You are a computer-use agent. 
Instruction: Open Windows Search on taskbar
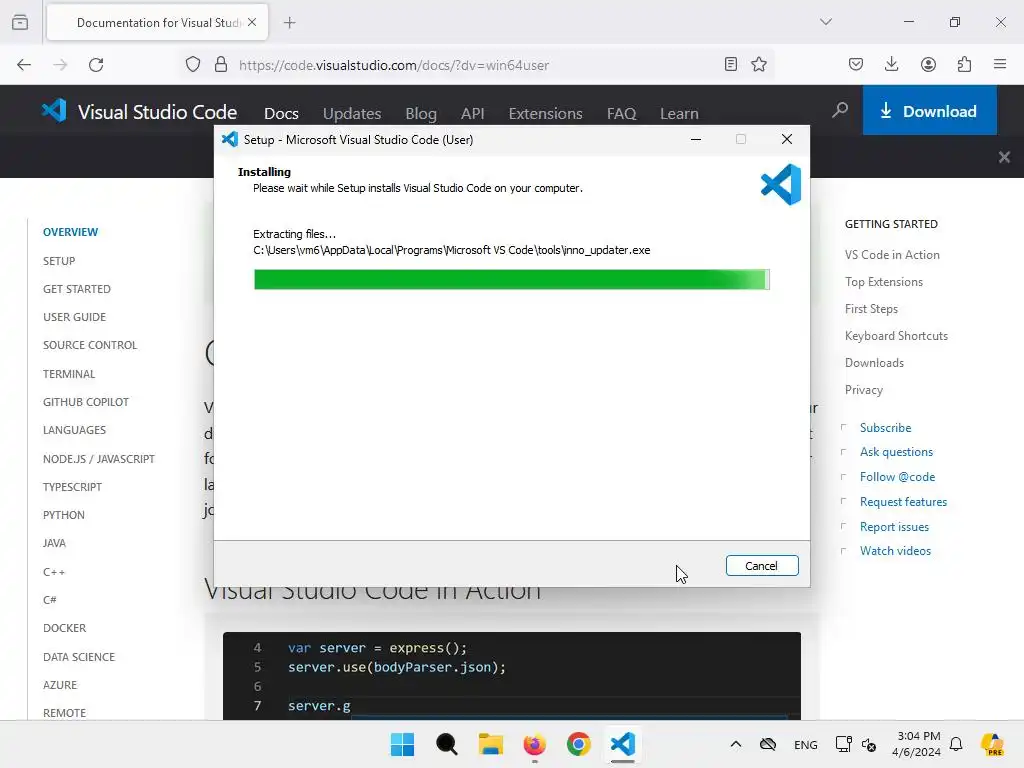click(447, 744)
